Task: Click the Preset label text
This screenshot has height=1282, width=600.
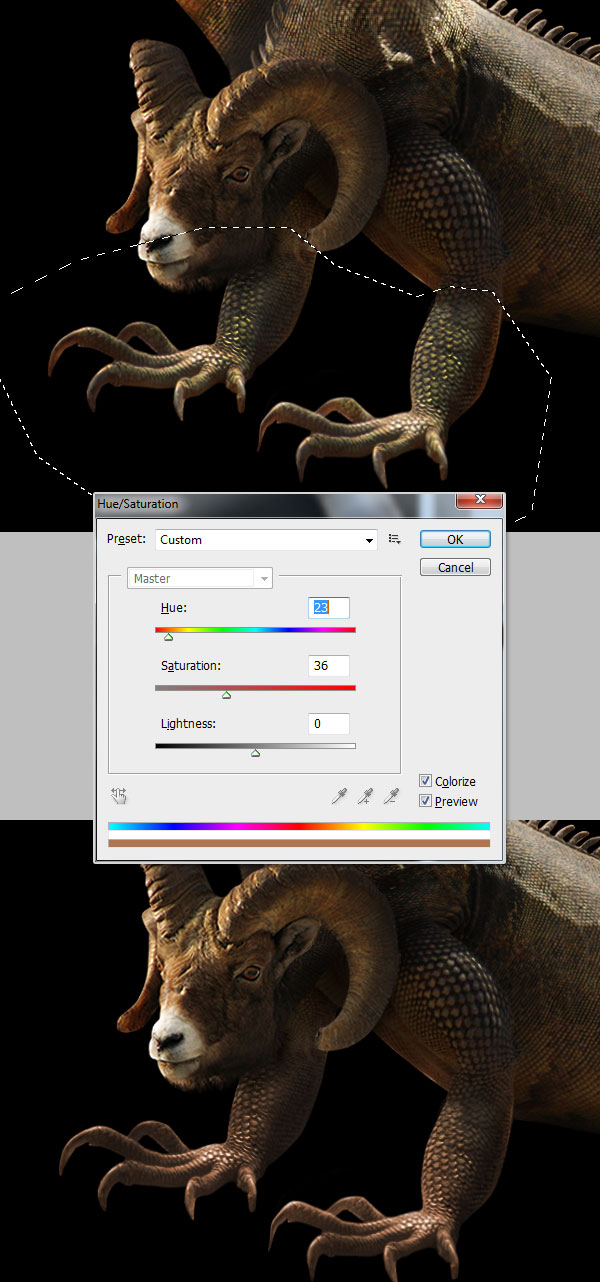Action: (x=126, y=539)
